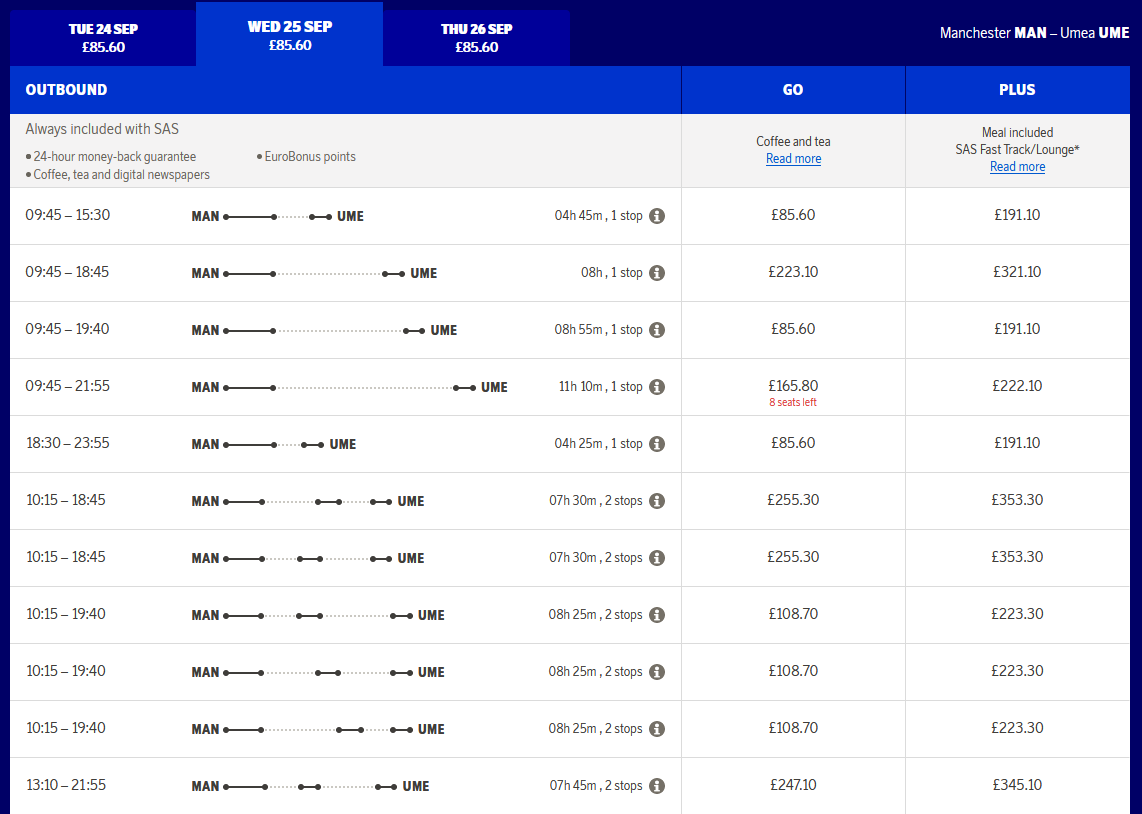Click MAN–UME route diagram for 13:10 – 21:55
Screen dimensions: 1142x814
[x=310, y=786]
